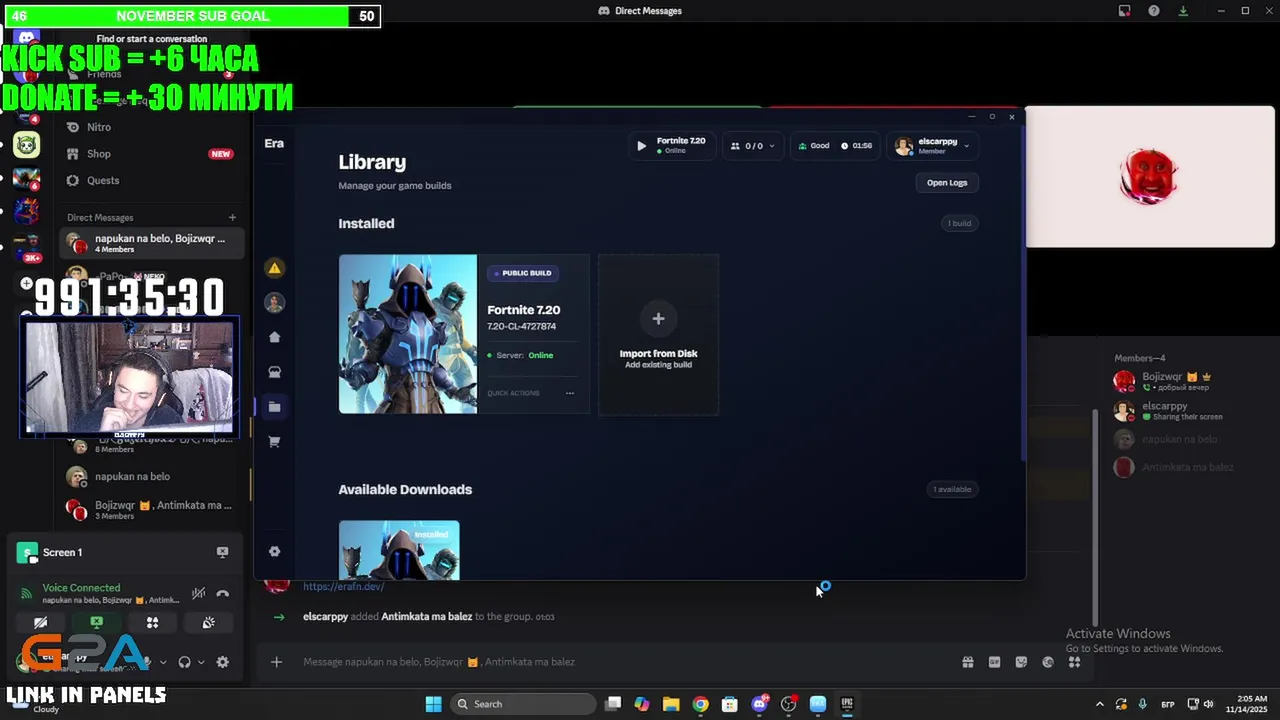Open the napukan na belo, Bojizwqr group chat
The height and width of the screenshot is (720, 1280).
coord(152,243)
